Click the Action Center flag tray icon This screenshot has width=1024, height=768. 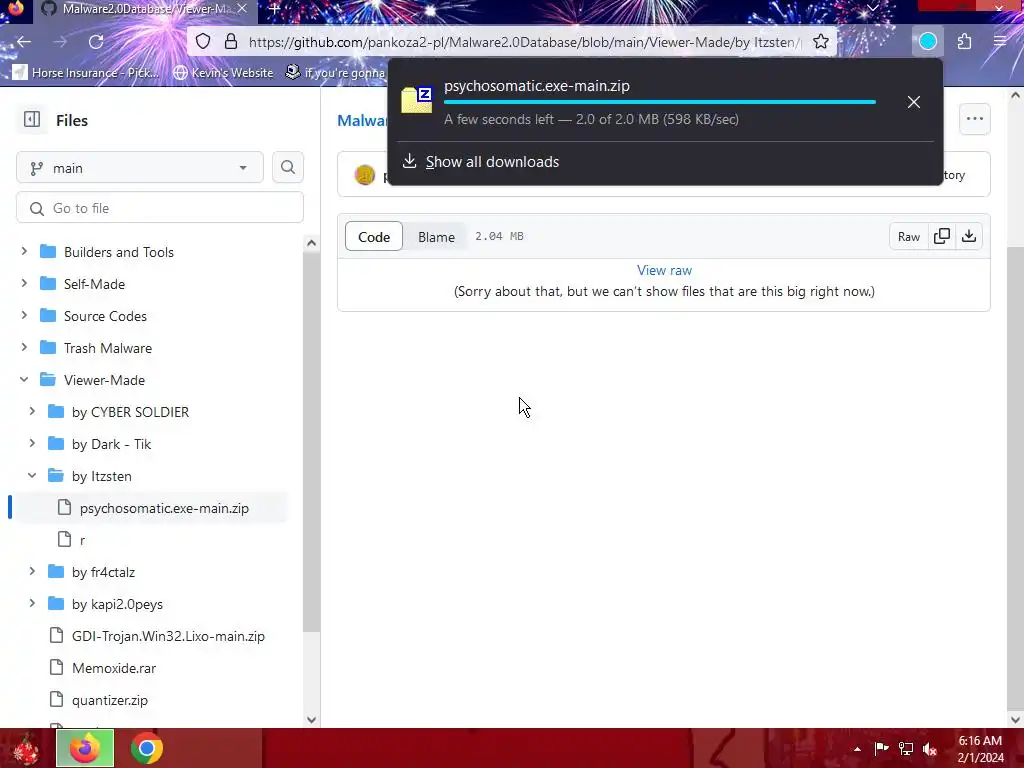pos(881,749)
